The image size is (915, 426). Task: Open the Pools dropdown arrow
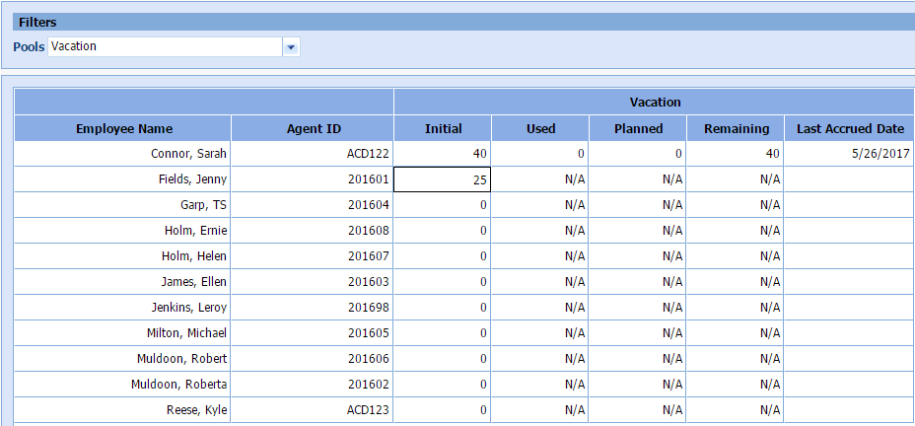coord(291,47)
